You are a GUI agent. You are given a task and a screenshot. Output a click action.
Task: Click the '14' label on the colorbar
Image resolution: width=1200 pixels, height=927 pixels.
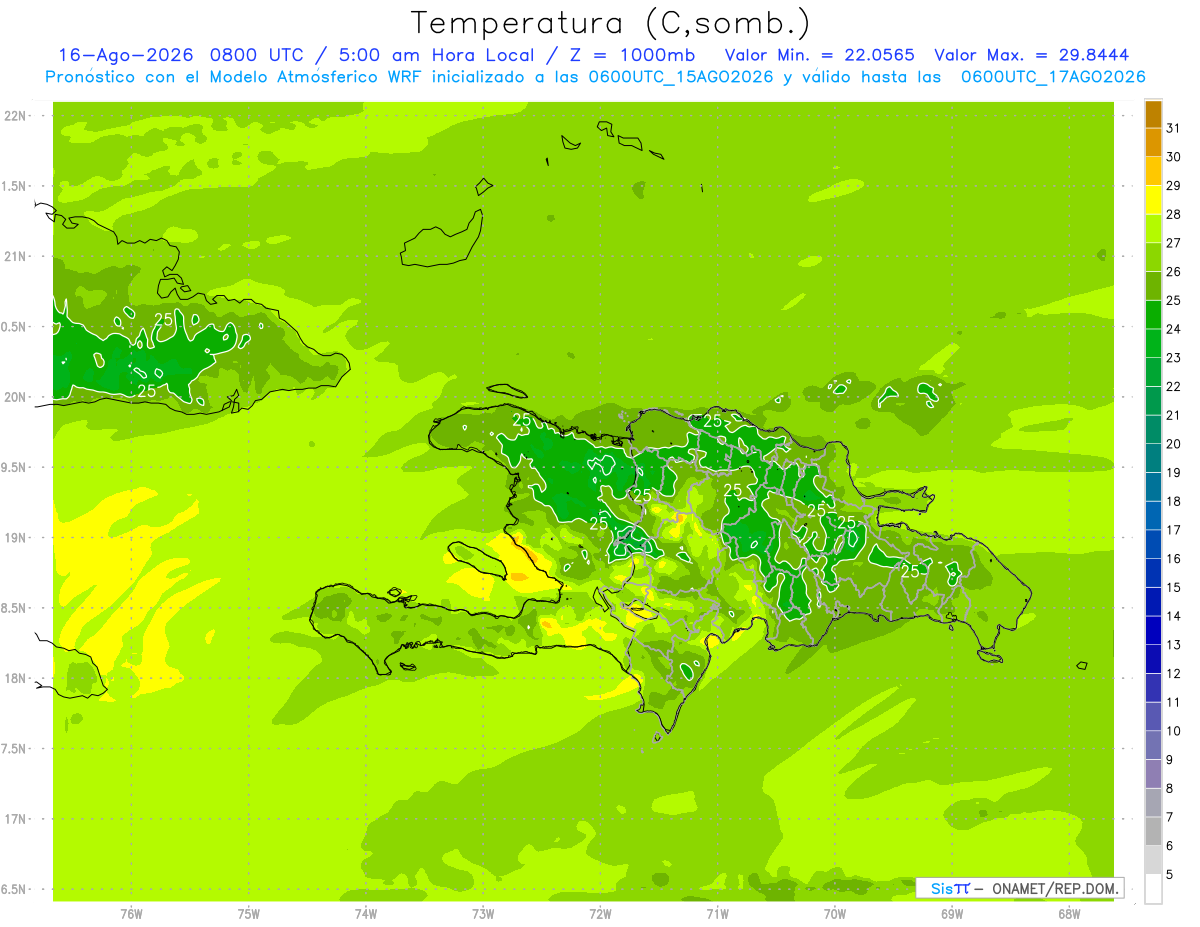pos(1174,616)
